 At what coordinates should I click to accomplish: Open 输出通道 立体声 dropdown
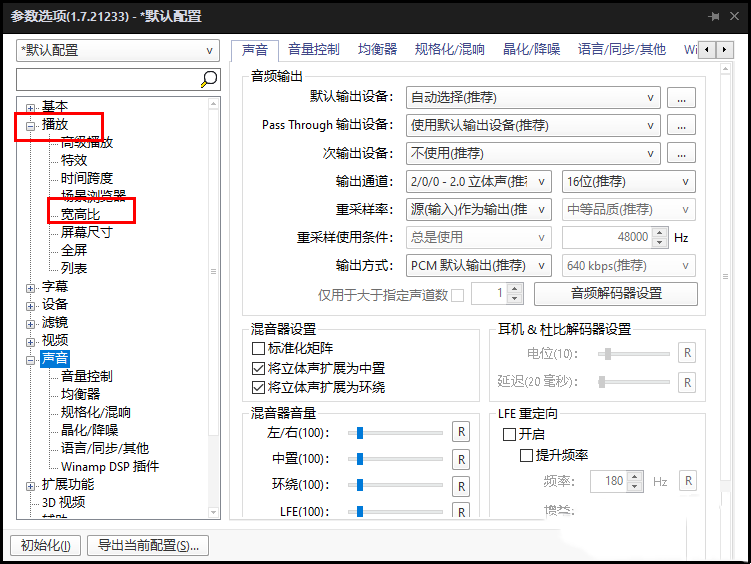[x=478, y=181]
